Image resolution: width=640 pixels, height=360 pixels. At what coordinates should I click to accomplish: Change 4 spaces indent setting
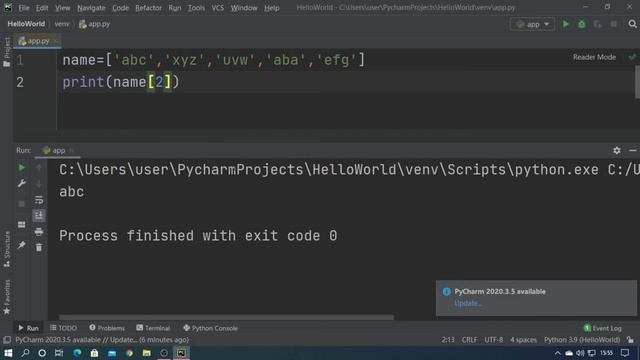523,340
